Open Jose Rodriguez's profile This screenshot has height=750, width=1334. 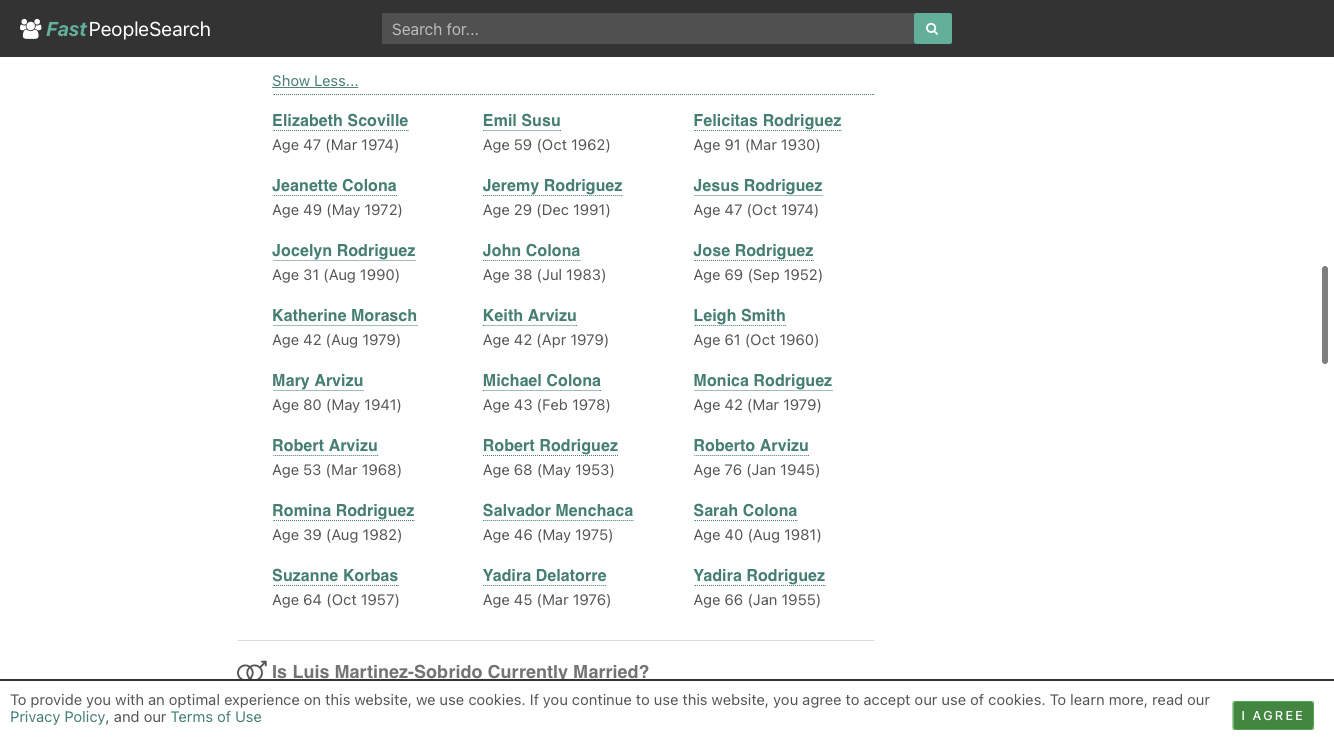point(753,250)
